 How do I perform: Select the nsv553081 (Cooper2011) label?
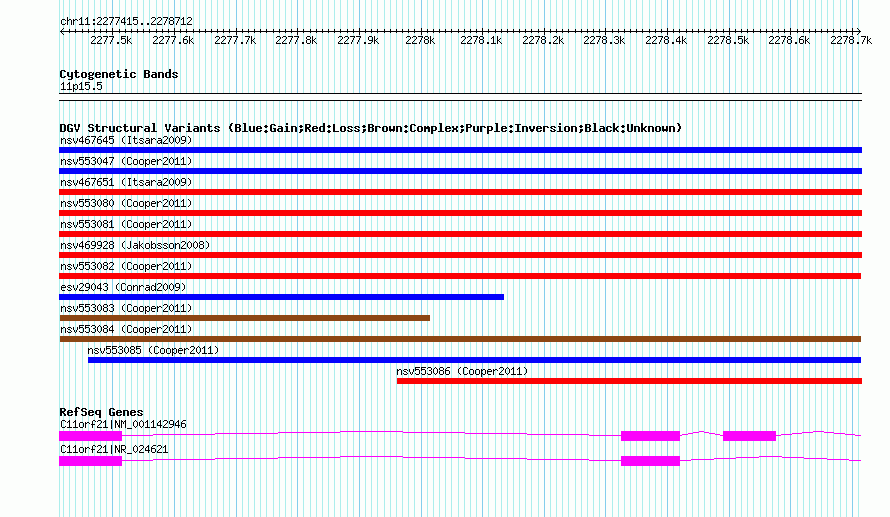[126, 224]
